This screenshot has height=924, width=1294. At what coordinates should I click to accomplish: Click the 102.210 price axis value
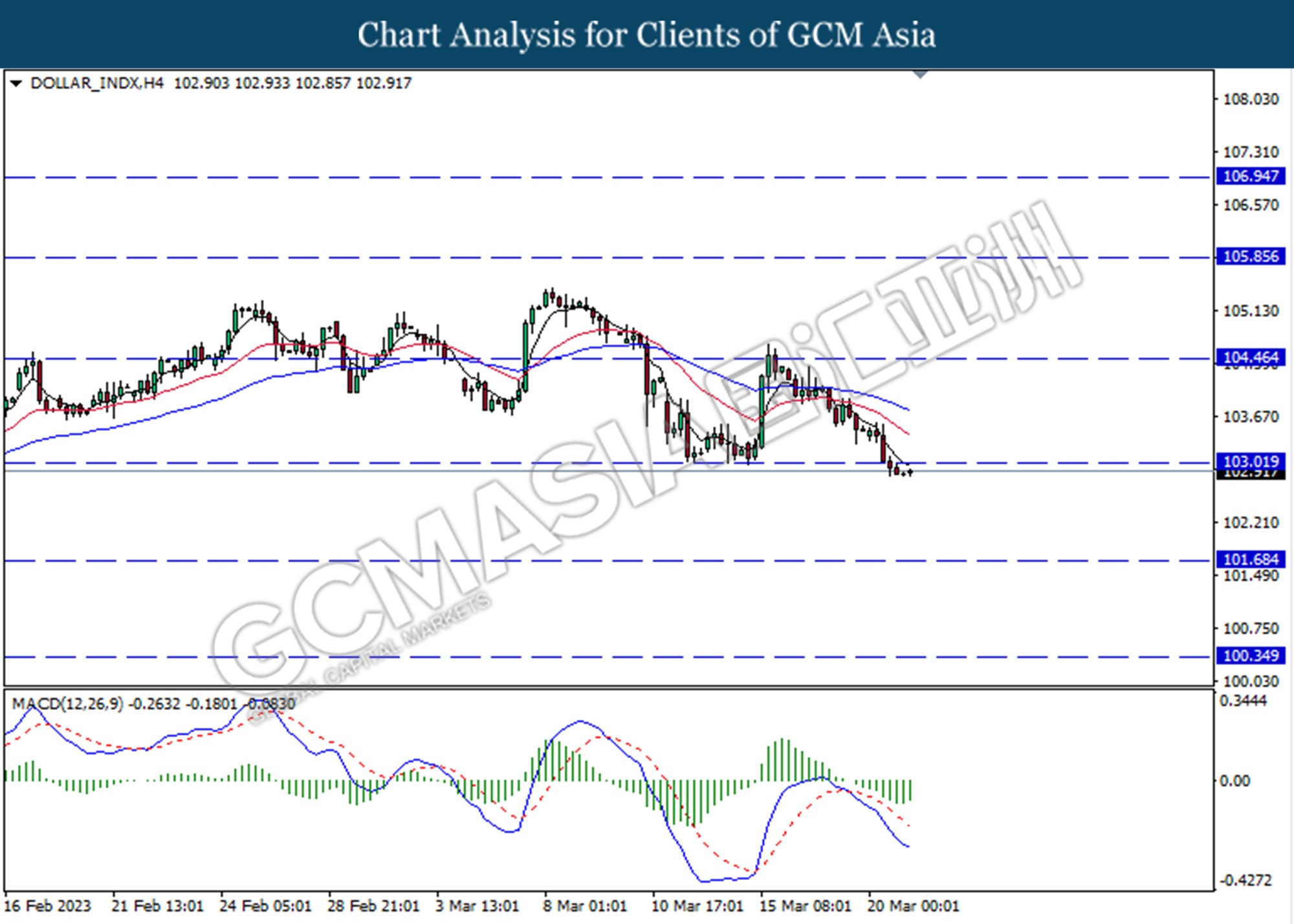(x=1250, y=523)
